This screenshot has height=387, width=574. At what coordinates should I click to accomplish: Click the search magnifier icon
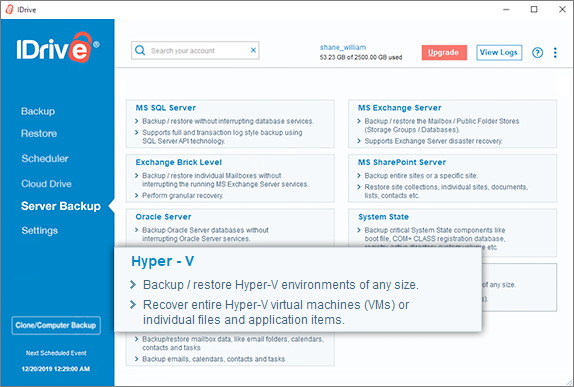140,50
